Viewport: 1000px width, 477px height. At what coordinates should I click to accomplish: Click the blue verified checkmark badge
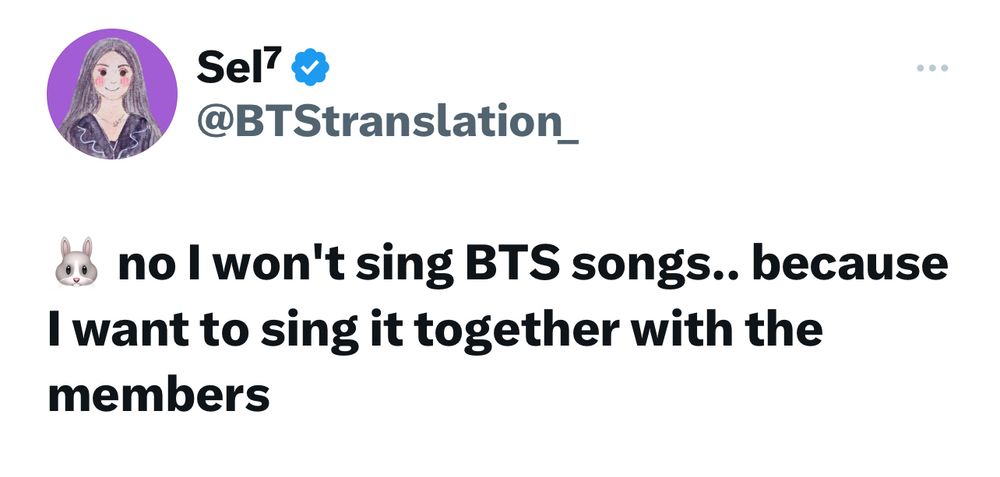point(311,68)
